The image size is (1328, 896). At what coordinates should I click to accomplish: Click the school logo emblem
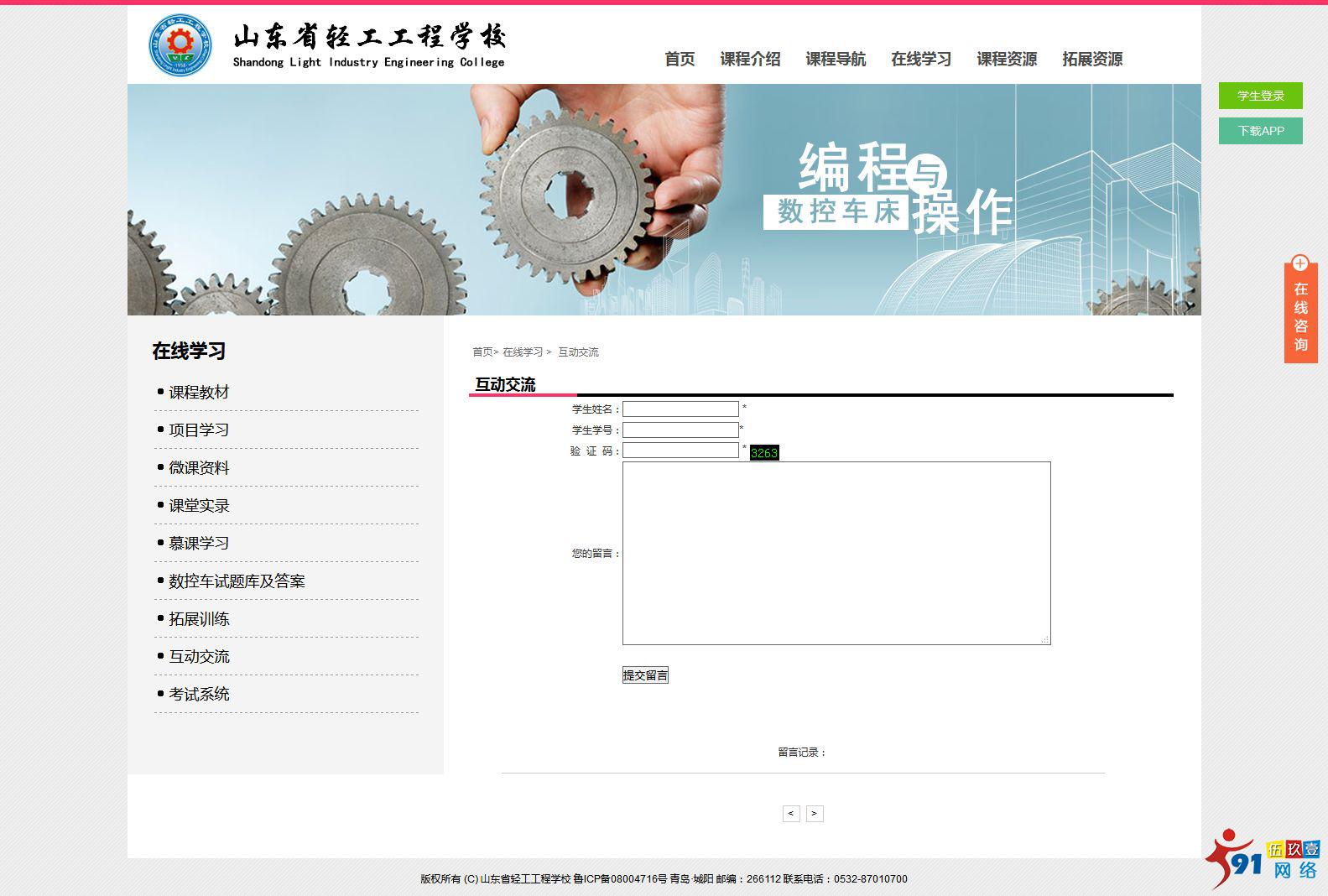point(180,45)
